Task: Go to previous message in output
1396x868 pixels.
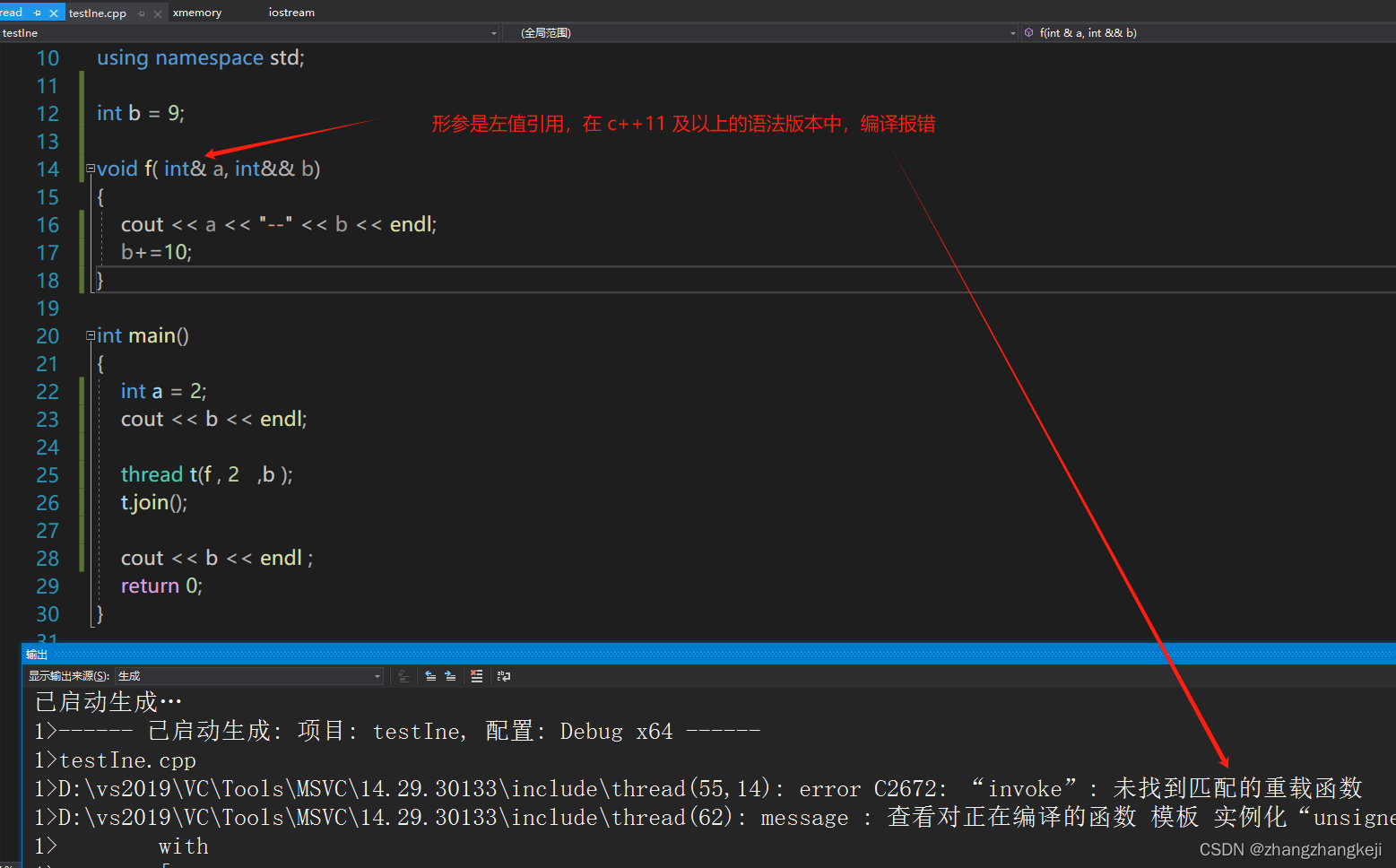Action: 430,676
